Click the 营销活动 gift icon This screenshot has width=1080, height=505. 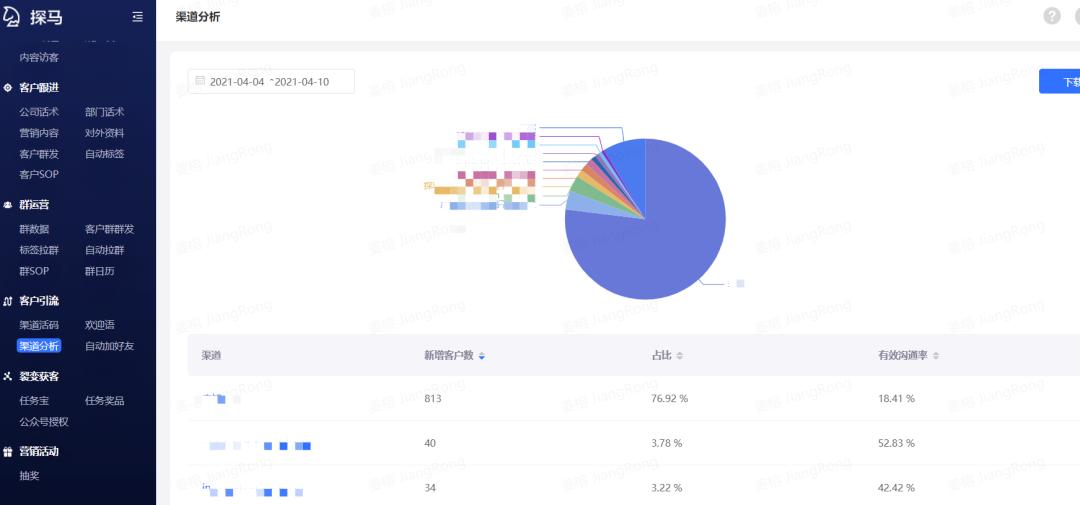[8, 452]
